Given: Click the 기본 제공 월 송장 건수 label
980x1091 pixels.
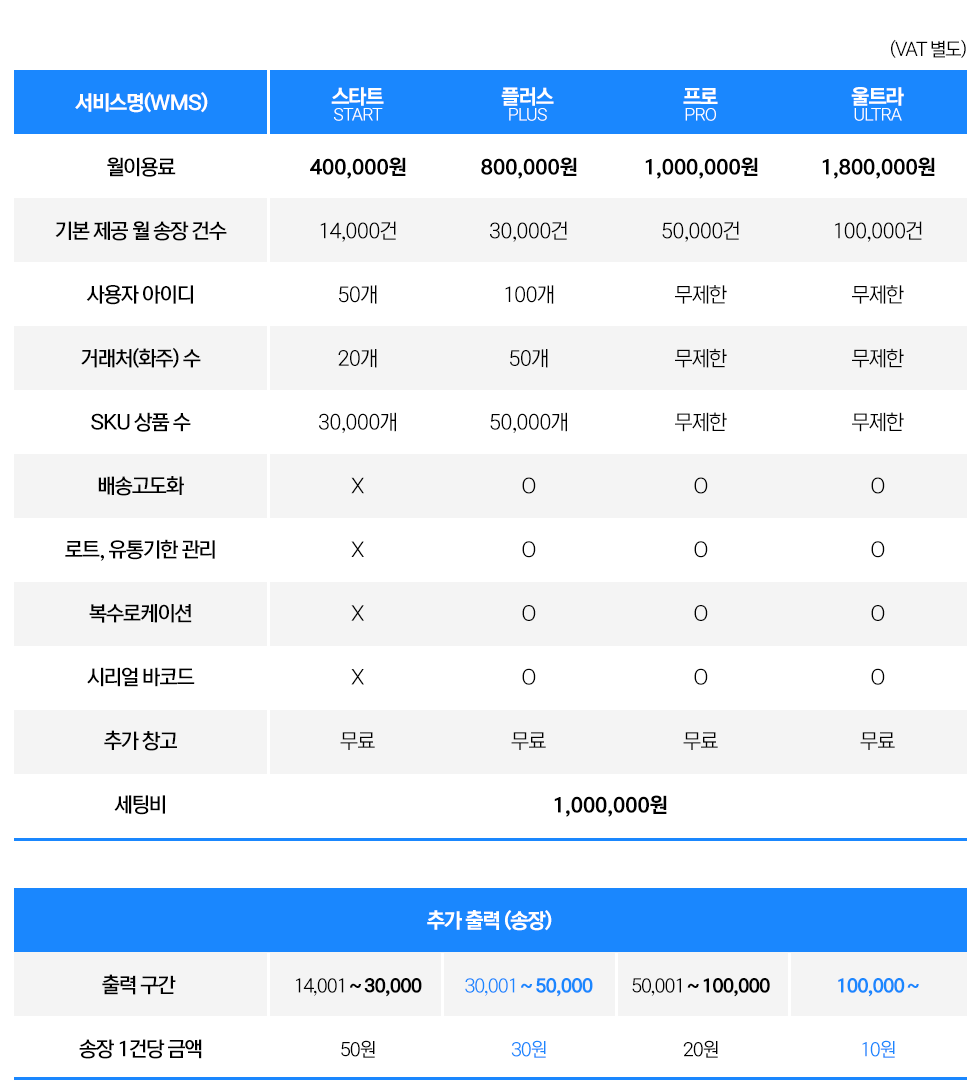Looking at the screenshot, I should point(141,230).
